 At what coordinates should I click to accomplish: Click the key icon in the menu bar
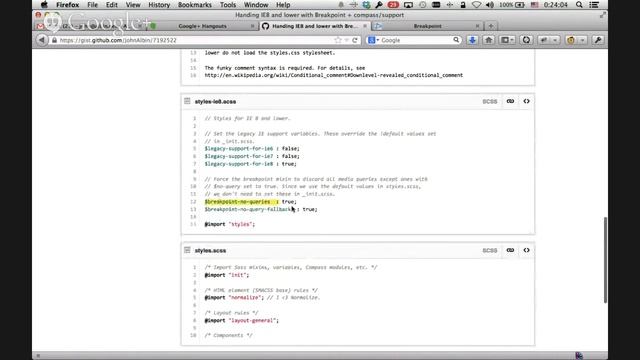(x=379, y=5)
